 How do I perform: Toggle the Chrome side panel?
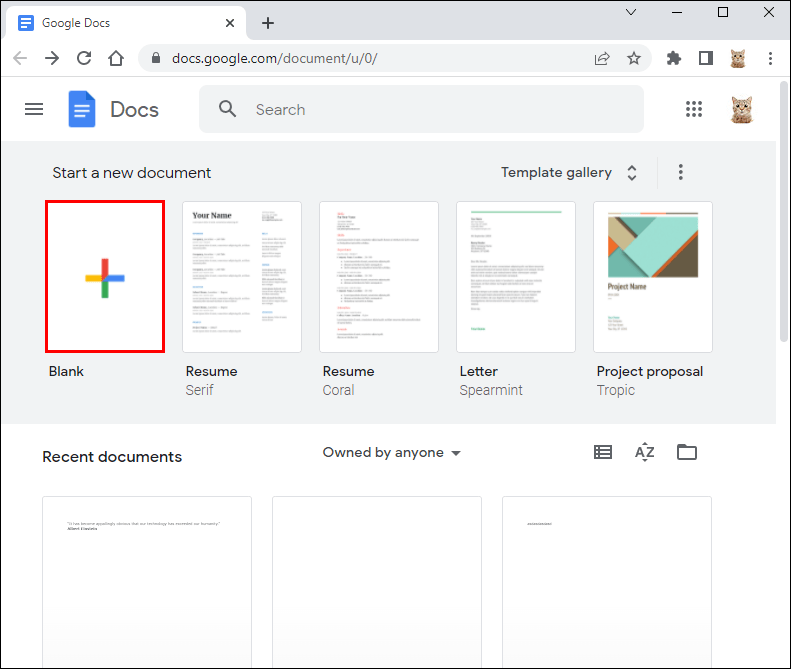tap(706, 59)
